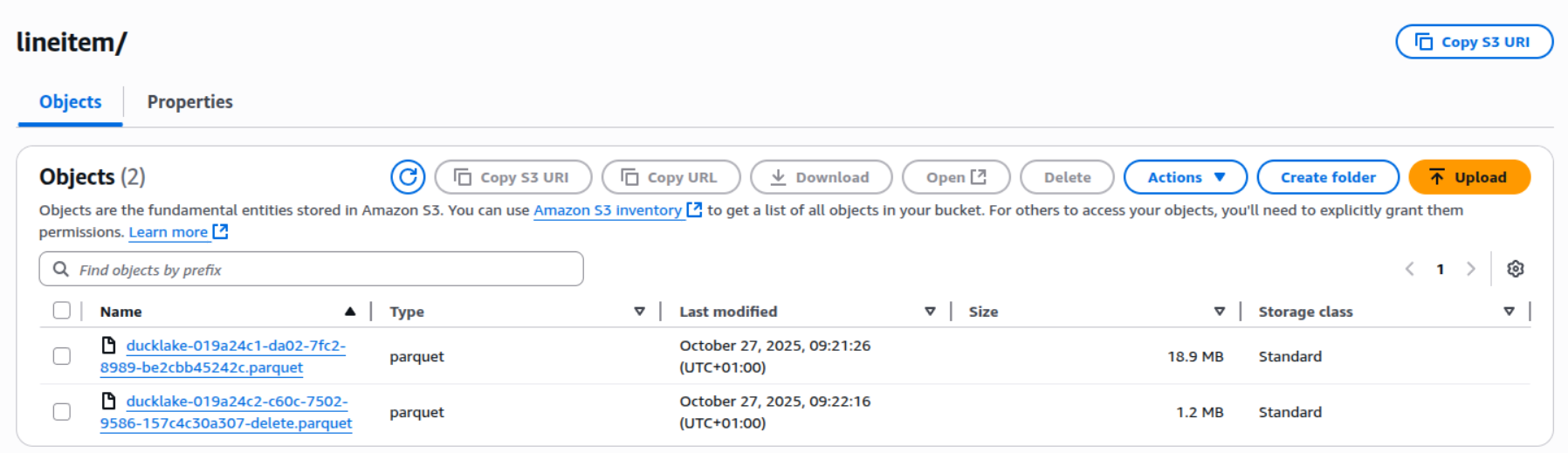This screenshot has width=1568, height=453.
Task: Click external link icon beside Learn more
Action: pos(221,232)
